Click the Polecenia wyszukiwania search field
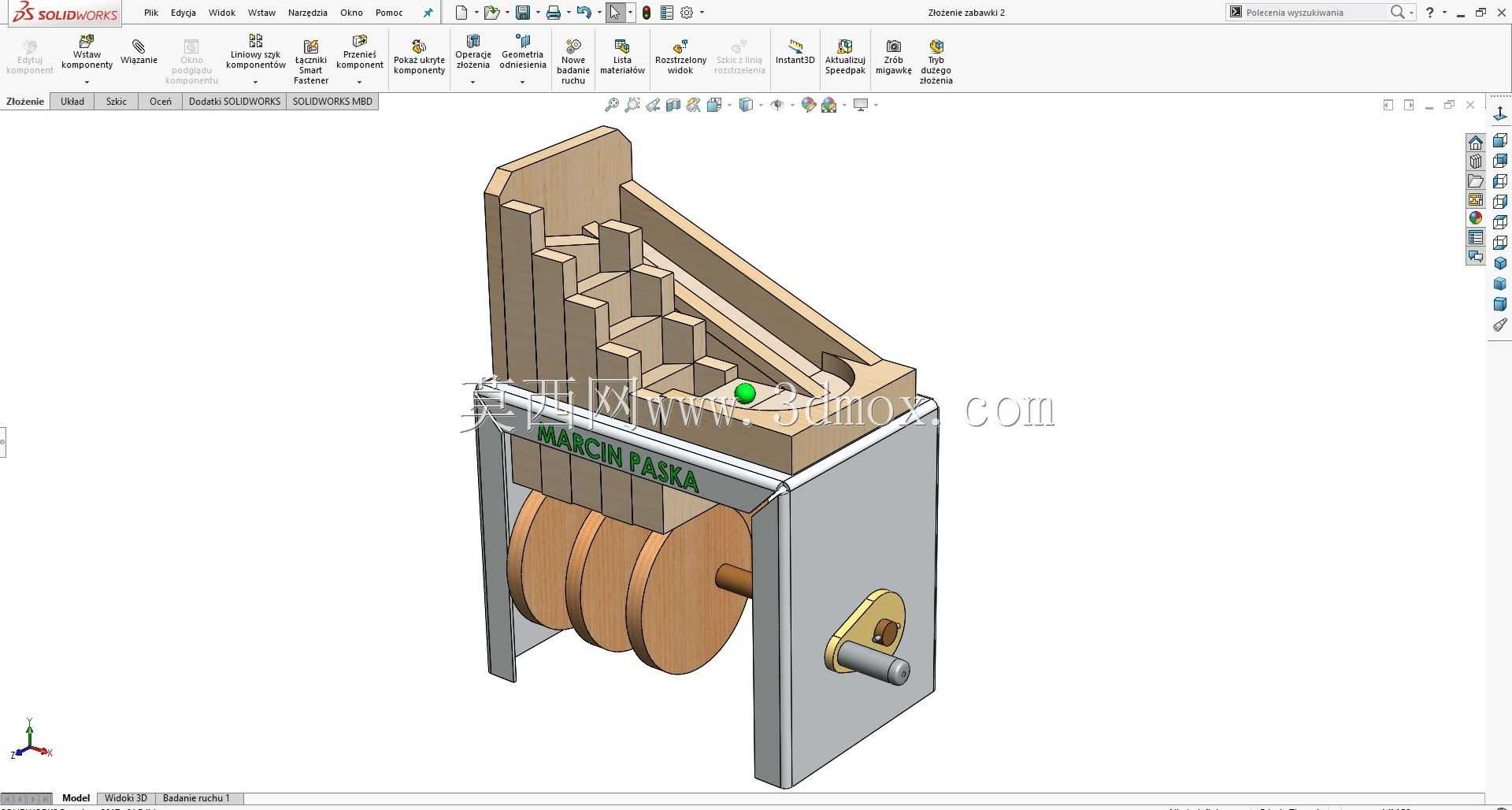The image size is (1512, 810). [x=1314, y=13]
